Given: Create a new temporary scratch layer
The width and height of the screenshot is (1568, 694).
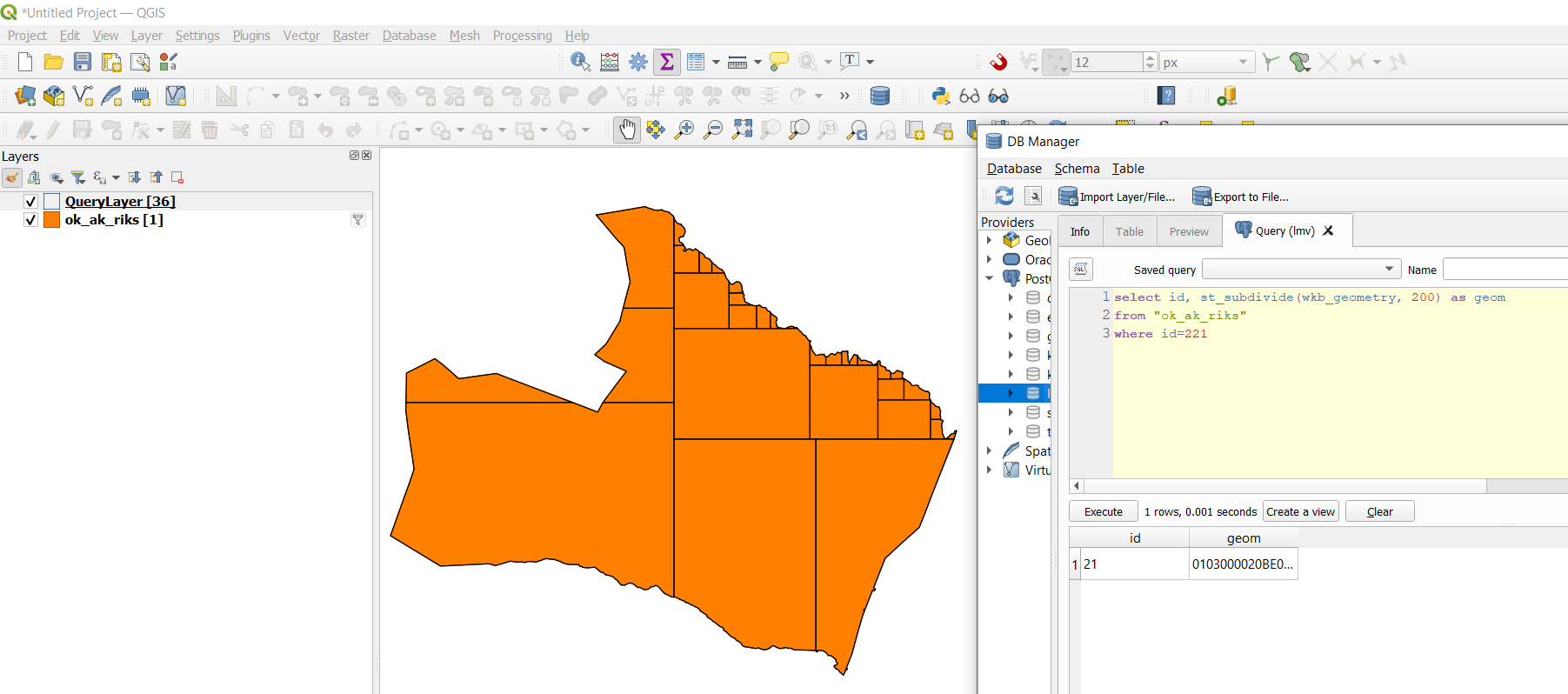Looking at the screenshot, I should (x=141, y=96).
